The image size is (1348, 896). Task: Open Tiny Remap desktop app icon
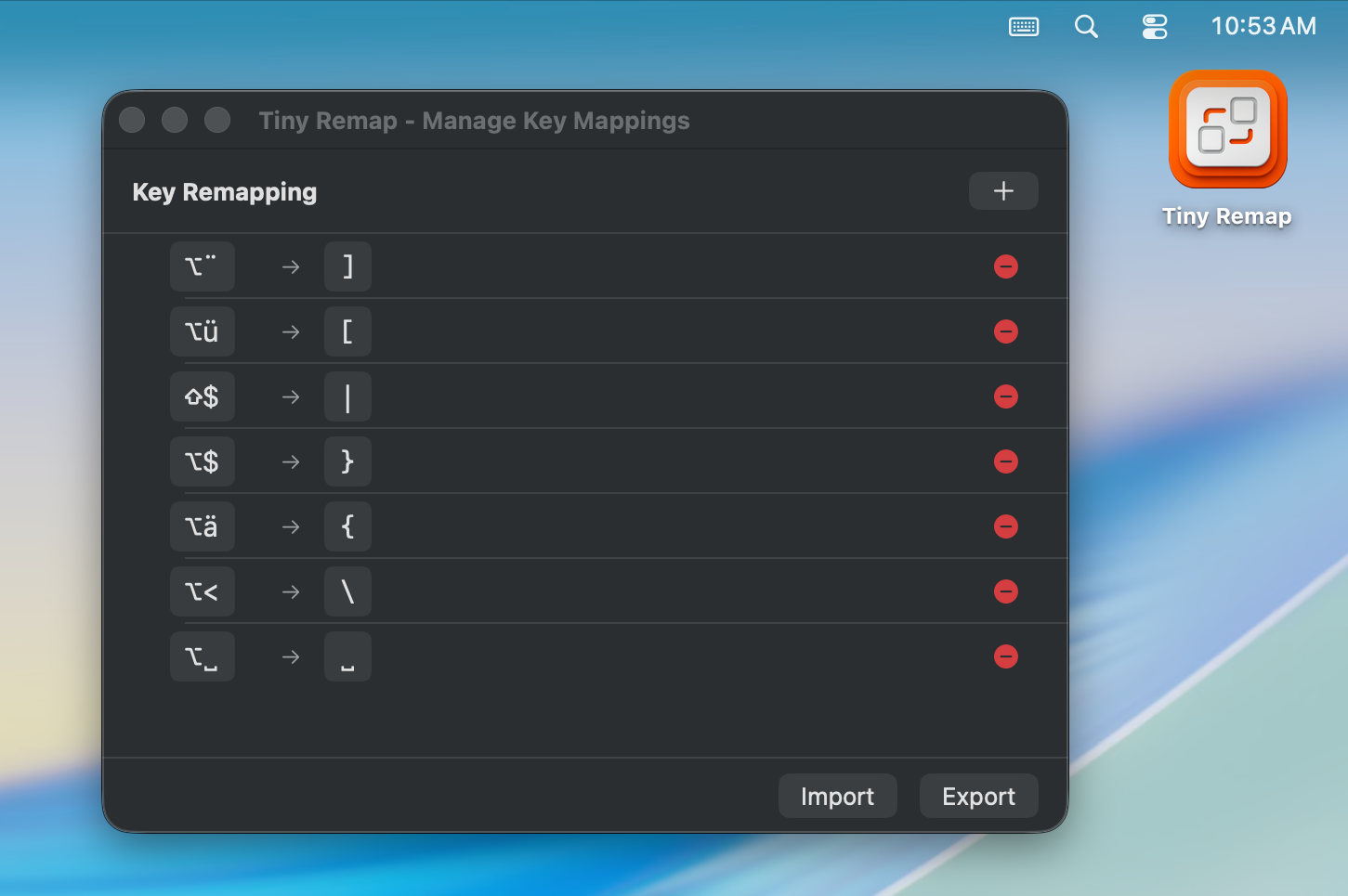coord(1227,130)
